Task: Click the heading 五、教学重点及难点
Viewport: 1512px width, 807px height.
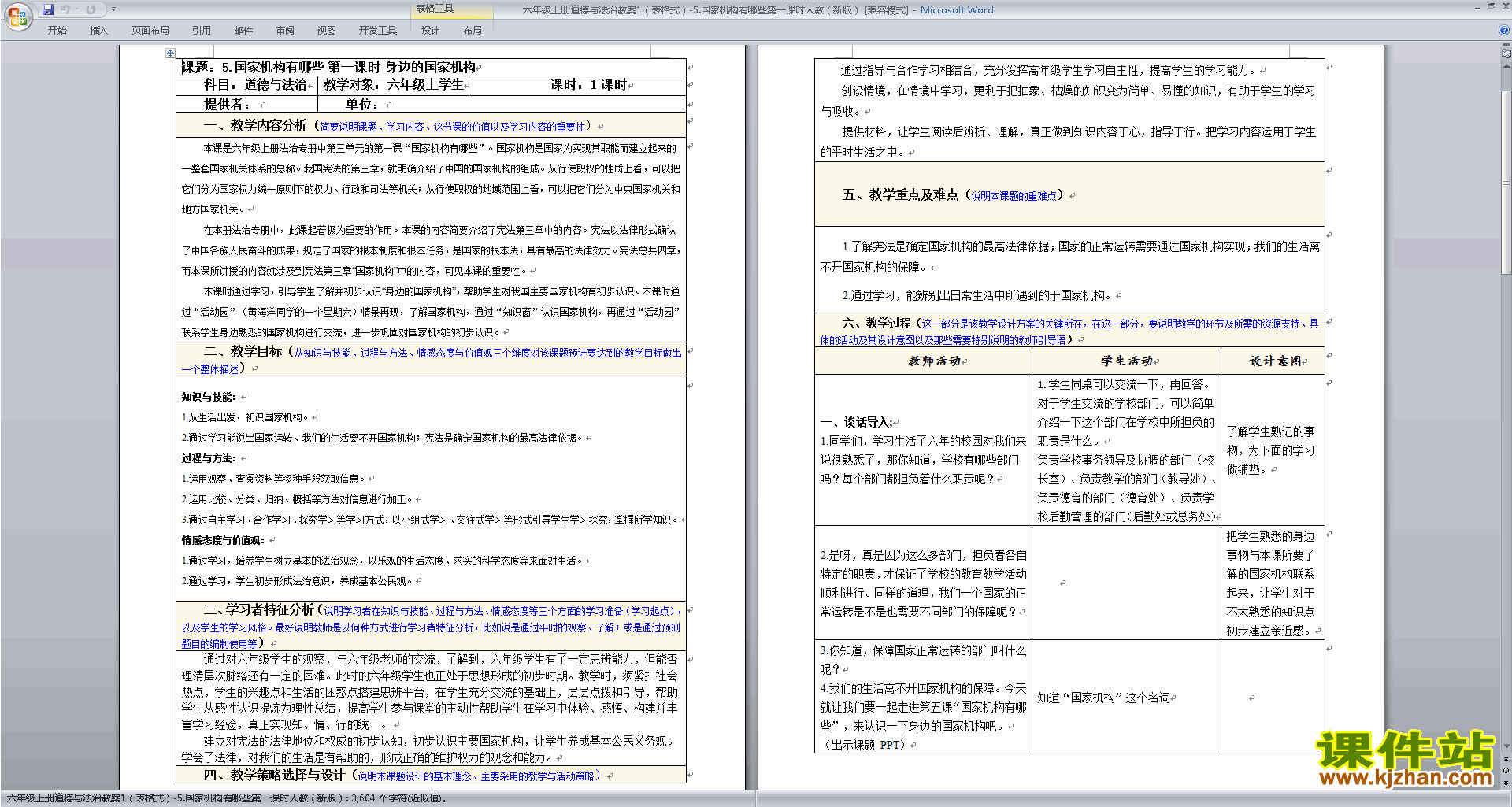Action: tap(900, 195)
